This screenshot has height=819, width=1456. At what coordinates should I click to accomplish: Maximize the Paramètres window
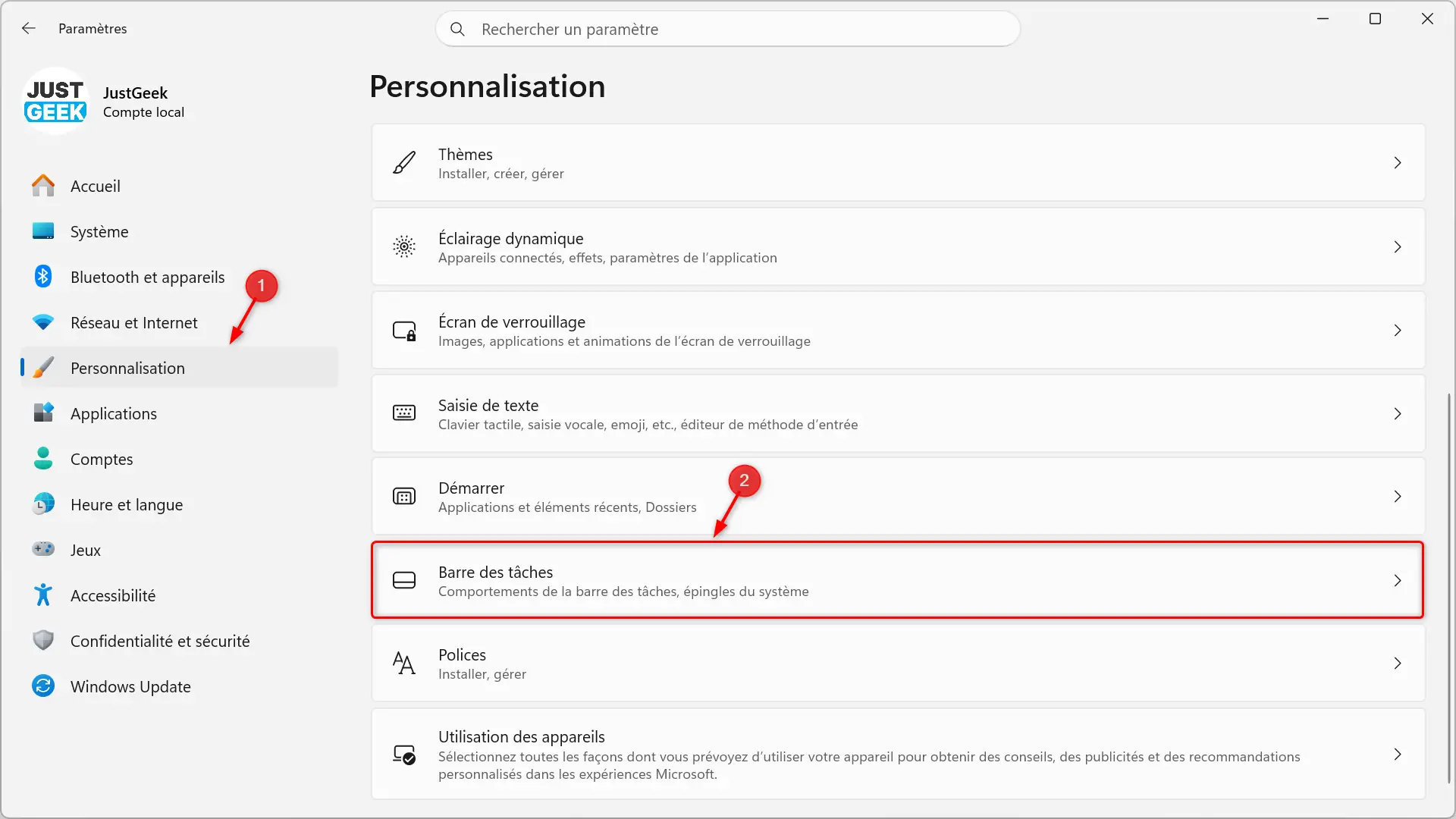click(x=1375, y=19)
